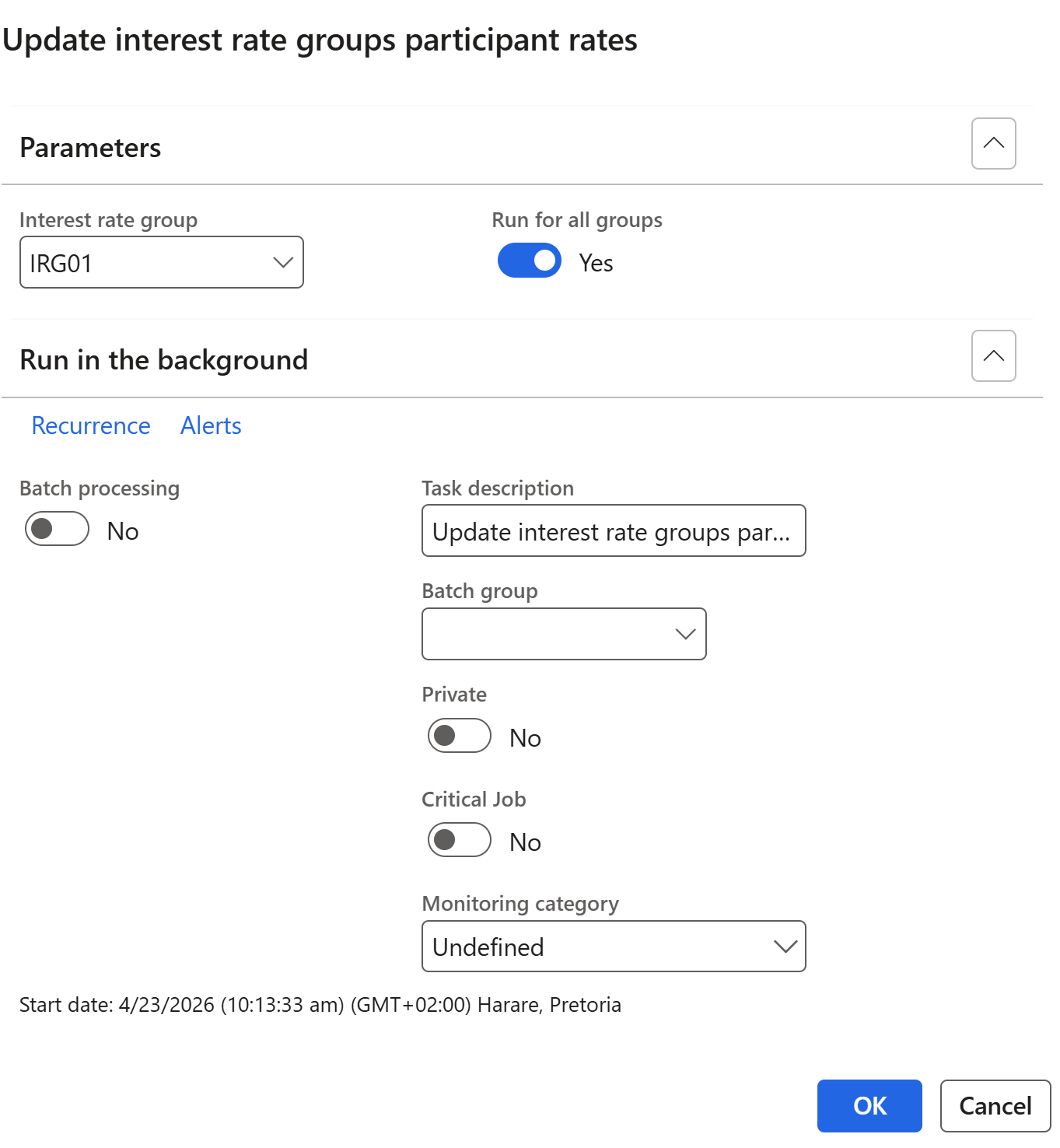Viewport: 1060px width, 1148px height.
Task: Enable Batch processing toggle
Action: tap(57, 529)
